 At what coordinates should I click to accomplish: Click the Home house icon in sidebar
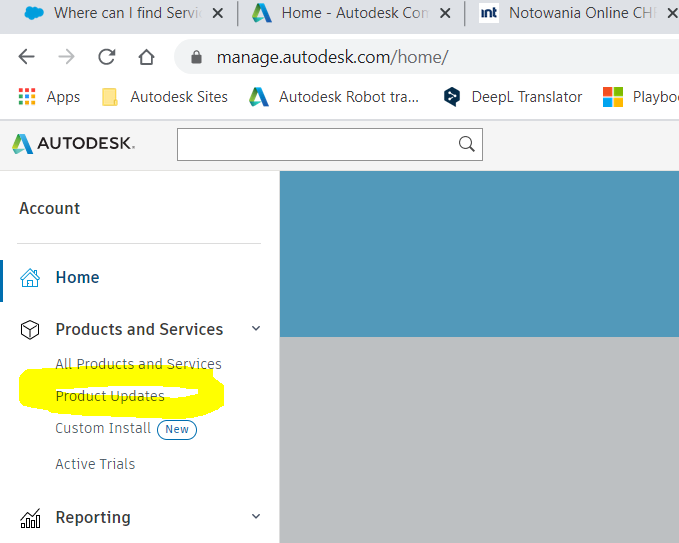(30, 278)
